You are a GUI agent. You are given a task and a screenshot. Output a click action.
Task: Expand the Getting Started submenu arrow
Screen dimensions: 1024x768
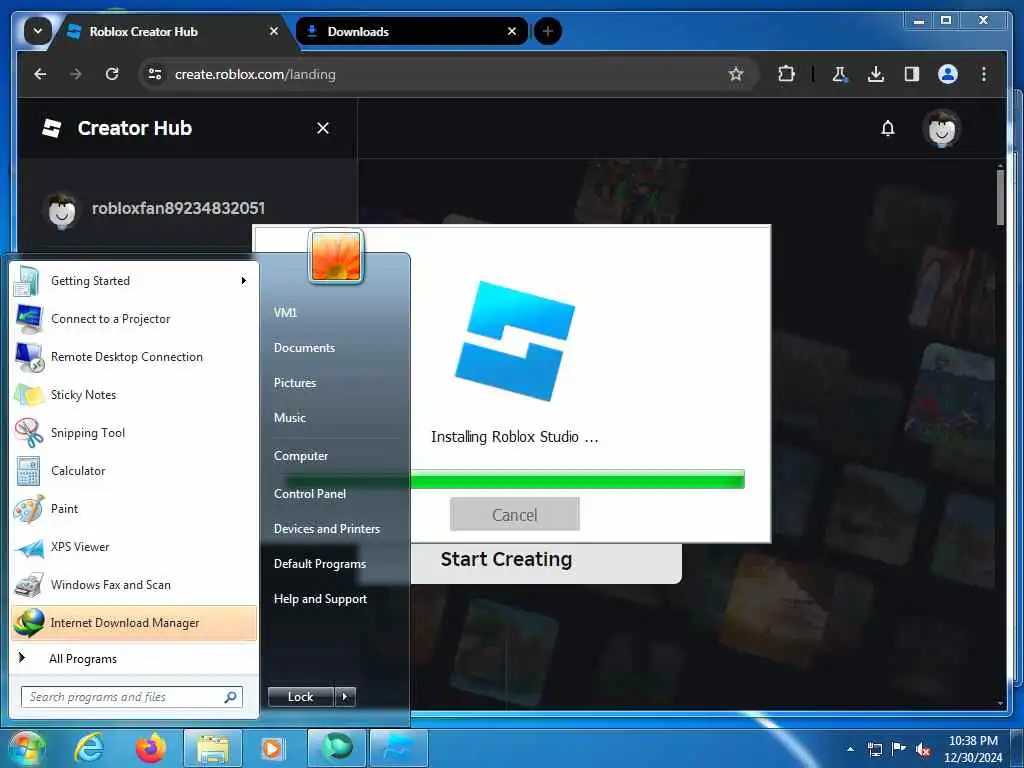(244, 281)
